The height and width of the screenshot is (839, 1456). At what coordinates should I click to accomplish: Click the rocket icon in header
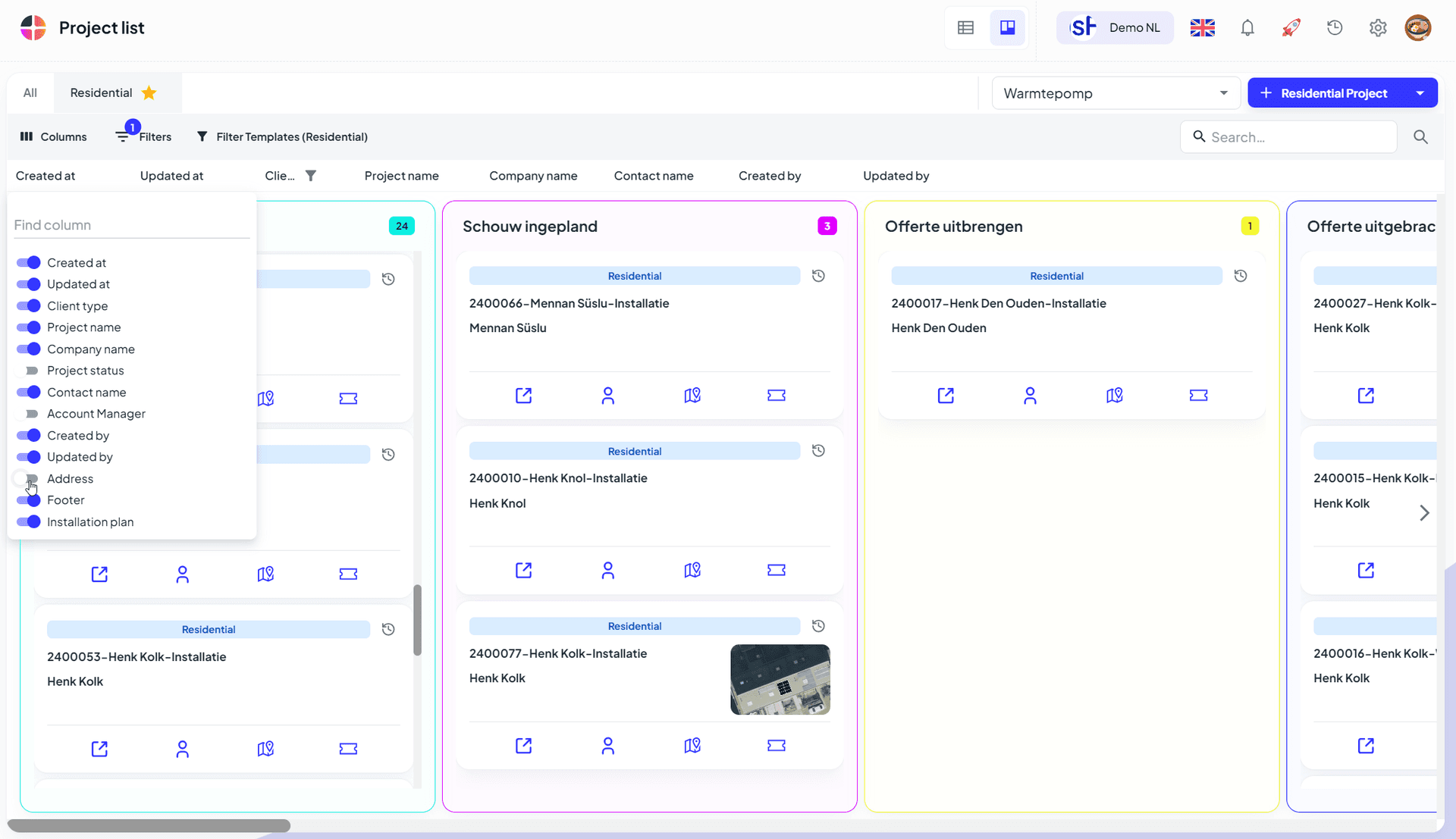click(x=1291, y=28)
